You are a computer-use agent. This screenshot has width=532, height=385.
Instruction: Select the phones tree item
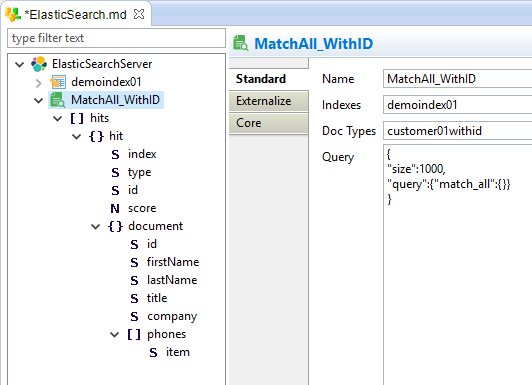(x=166, y=334)
